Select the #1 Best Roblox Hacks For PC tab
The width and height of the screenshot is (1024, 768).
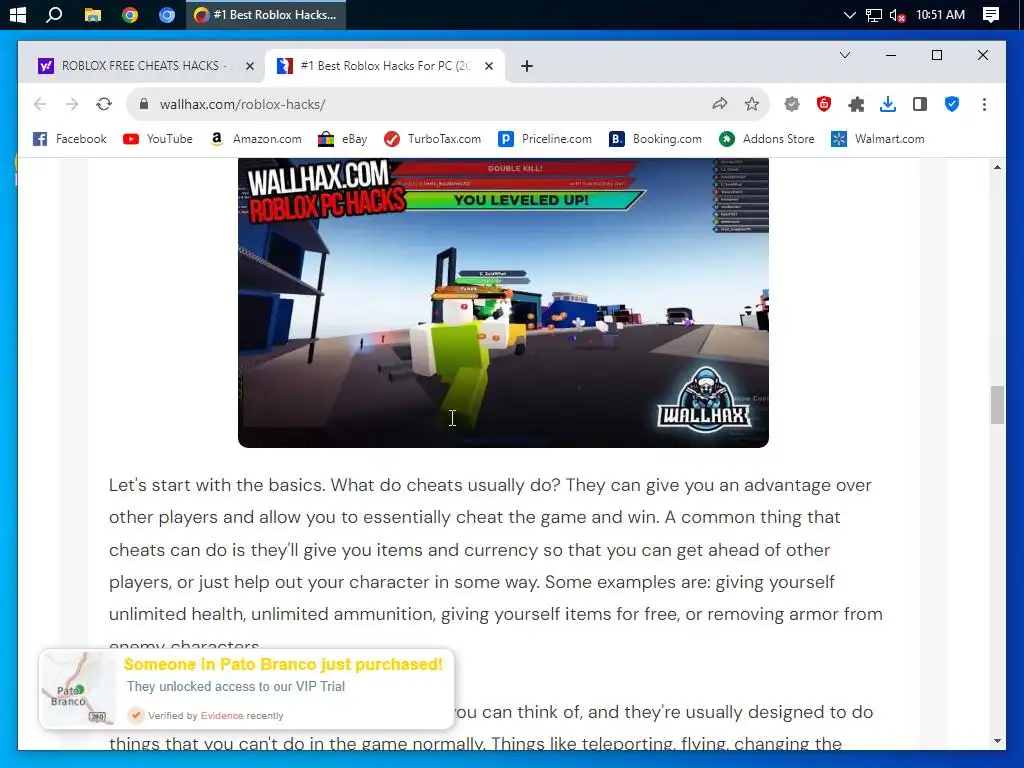click(384, 66)
